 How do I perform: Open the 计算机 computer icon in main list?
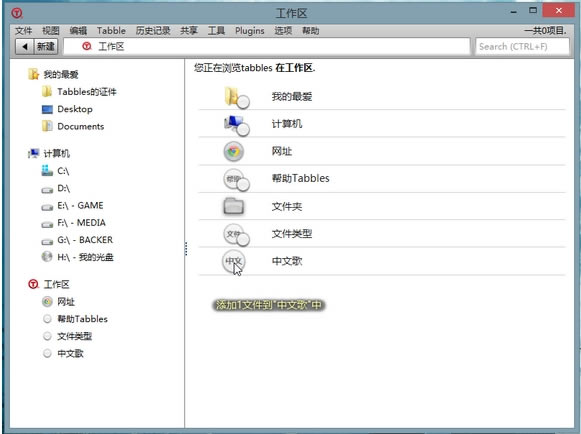[x=236, y=125]
